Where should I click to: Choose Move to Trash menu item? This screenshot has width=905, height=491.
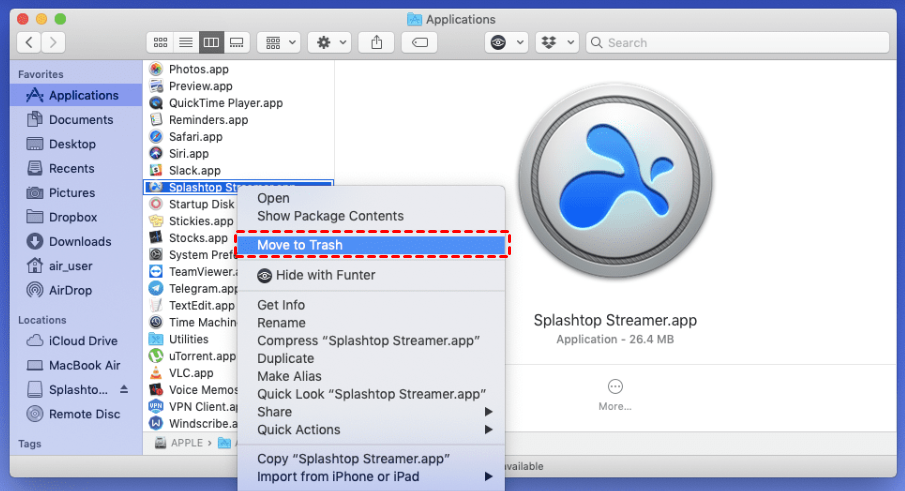click(x=371, y=245)
